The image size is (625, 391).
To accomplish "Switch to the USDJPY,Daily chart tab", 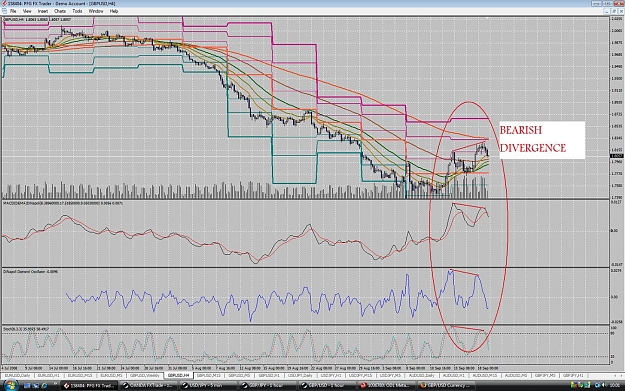I will [x=300, y=375].
